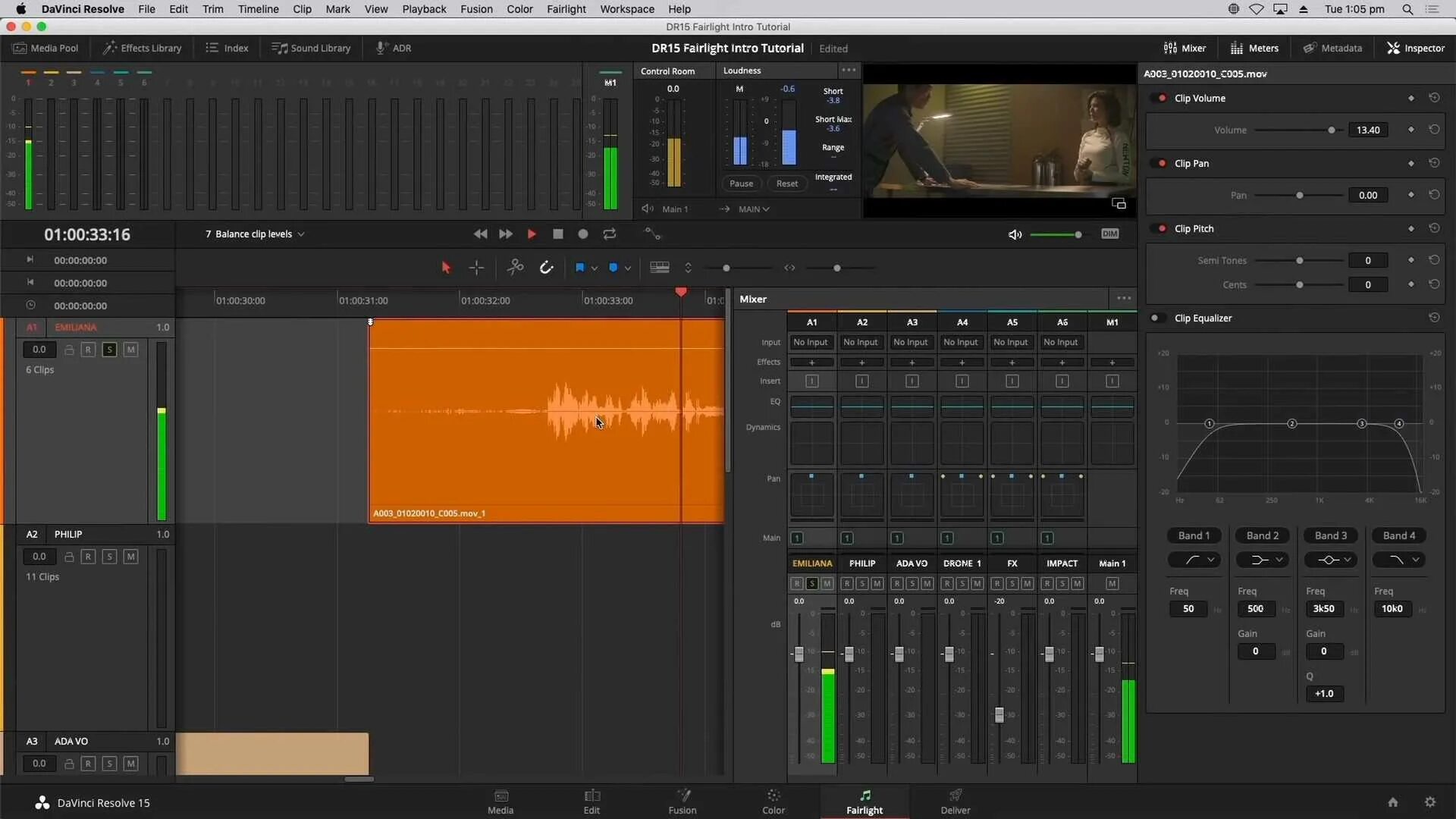1456x819 pixels.
Task: Click the loudness Pause button
Action: coord(741,184)
